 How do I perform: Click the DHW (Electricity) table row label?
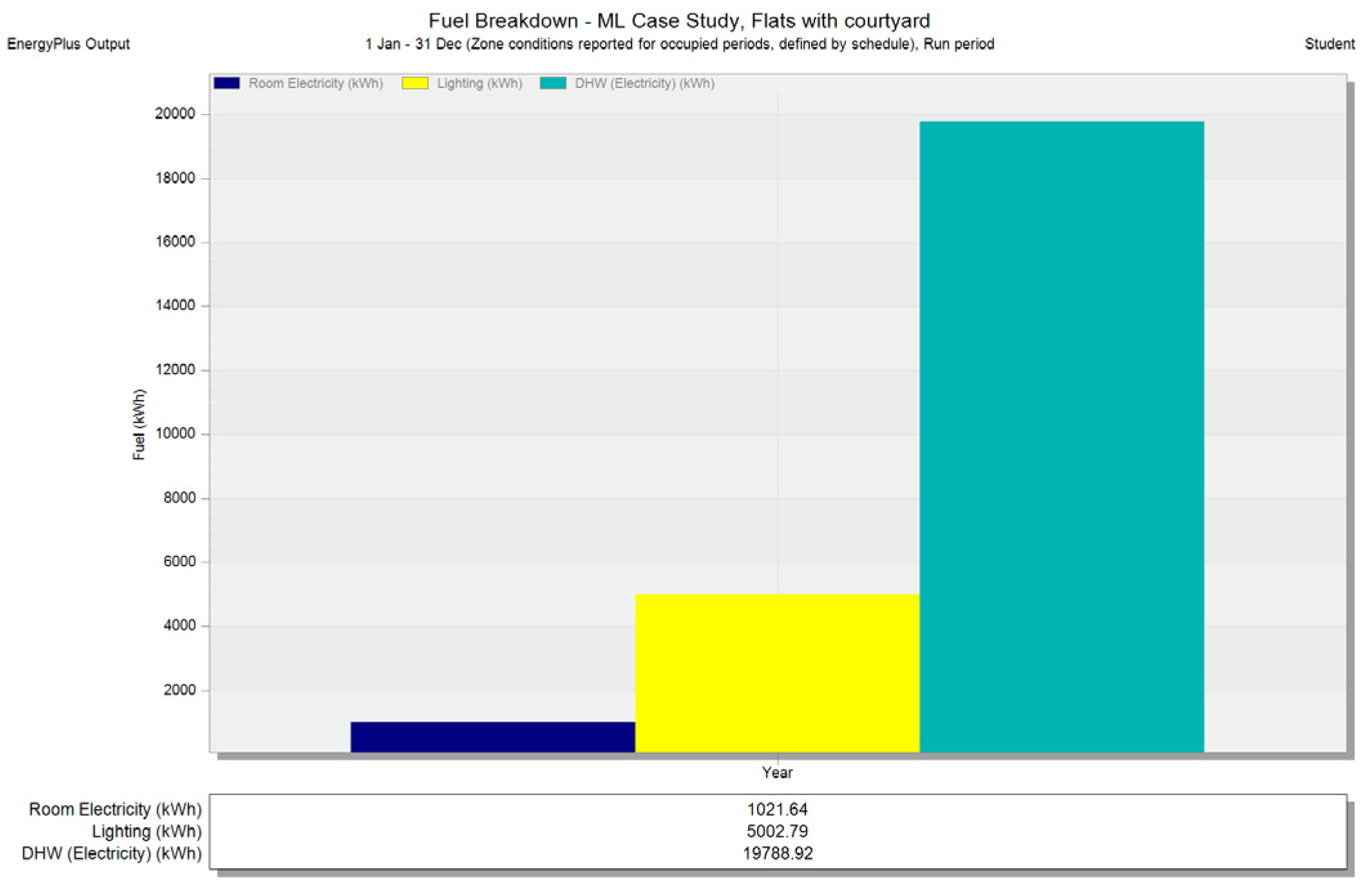pos(111,853)
